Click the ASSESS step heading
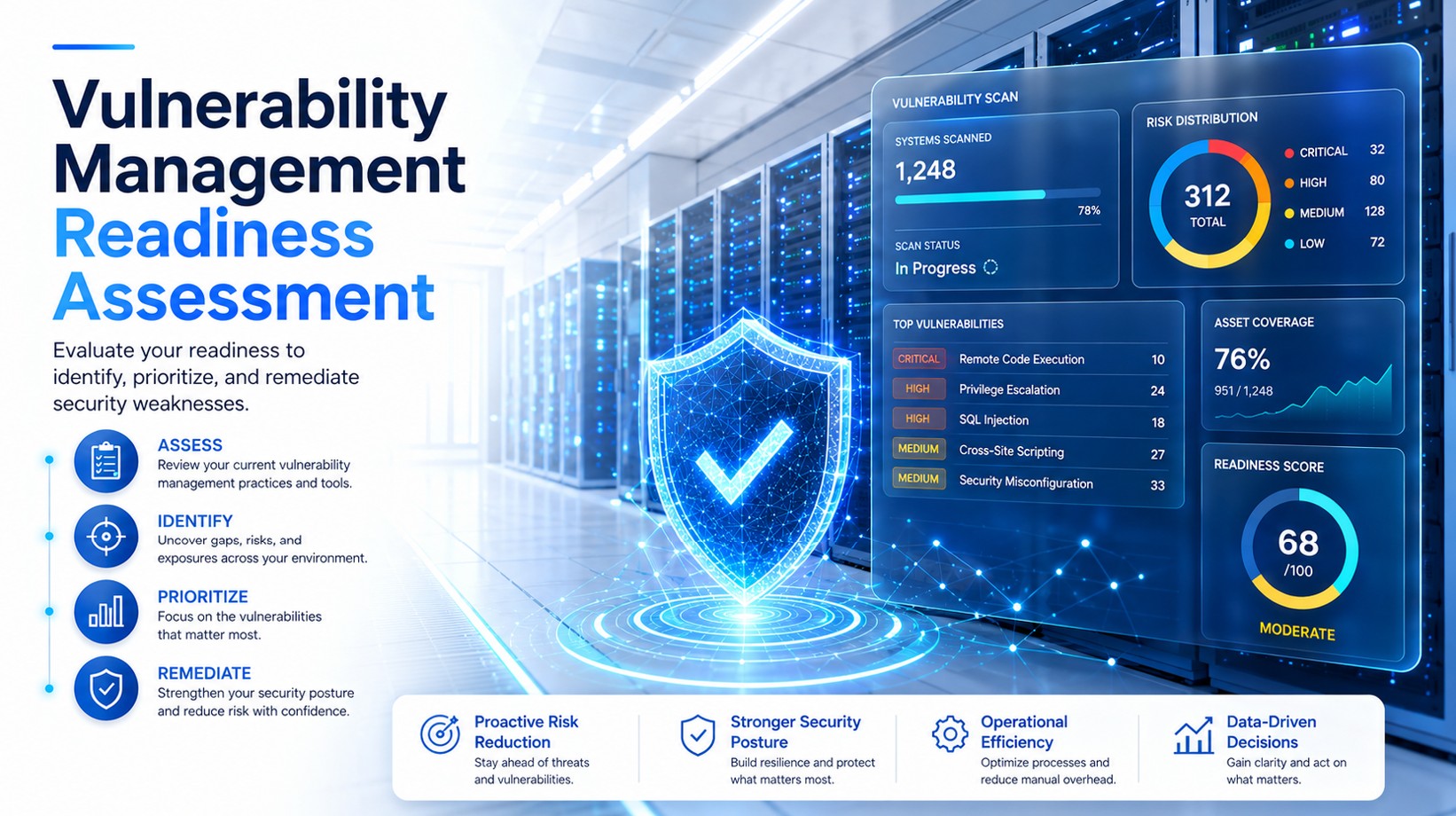The image size is (1456, 816). 190,445
